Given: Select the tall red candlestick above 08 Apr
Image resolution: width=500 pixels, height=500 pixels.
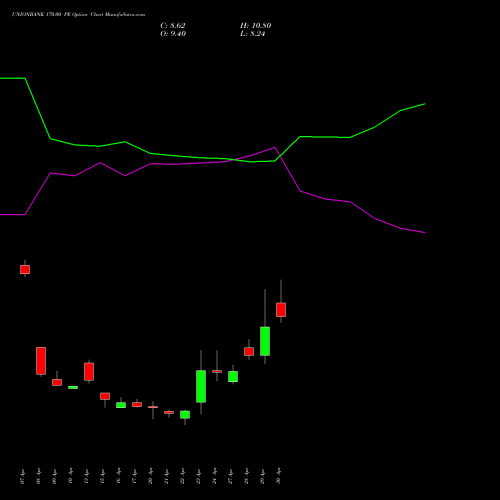Looking at the screenshot, I should pyautogui.click(x=41, y=361).
